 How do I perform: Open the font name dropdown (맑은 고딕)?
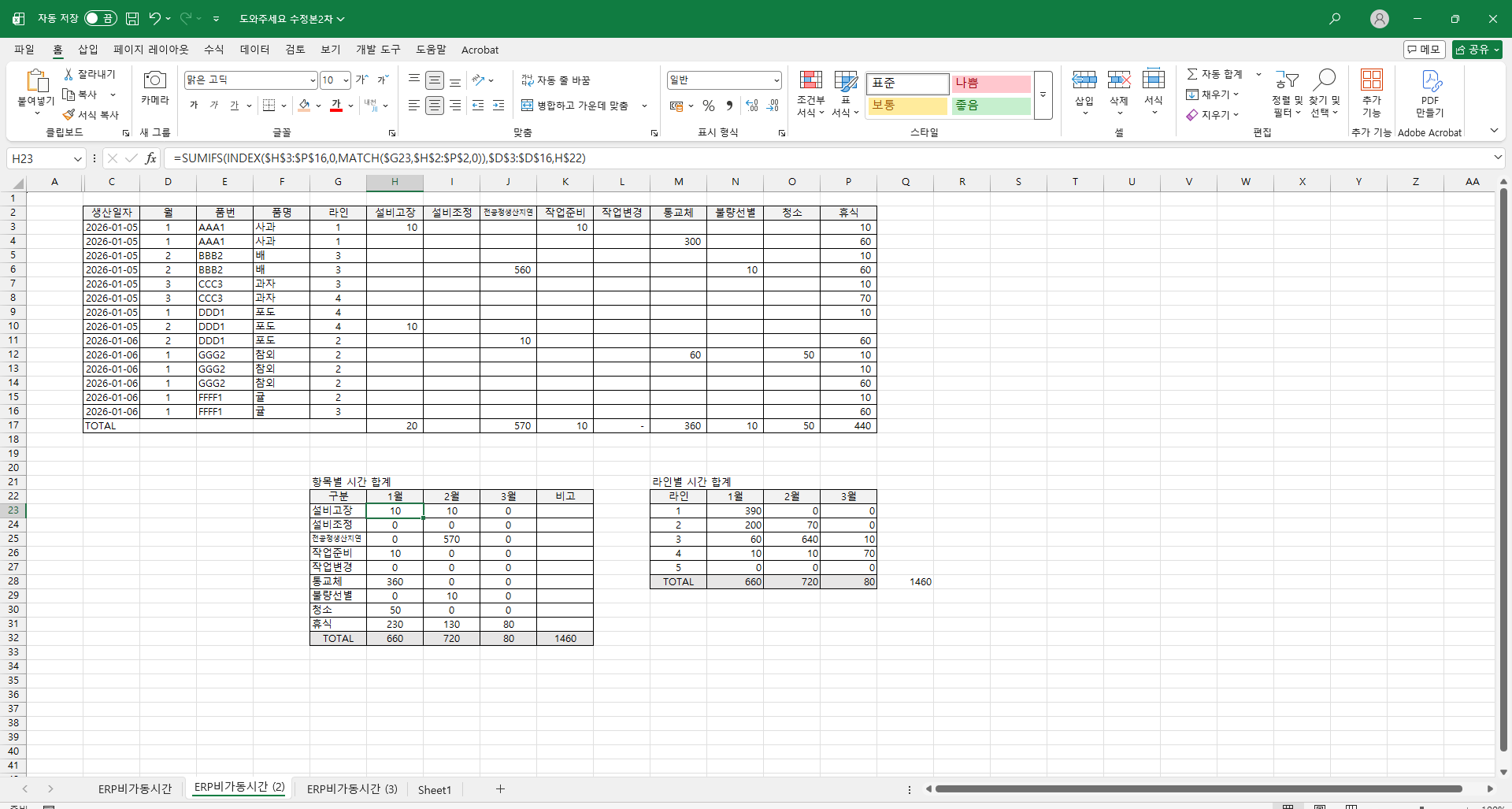(313, 80)
